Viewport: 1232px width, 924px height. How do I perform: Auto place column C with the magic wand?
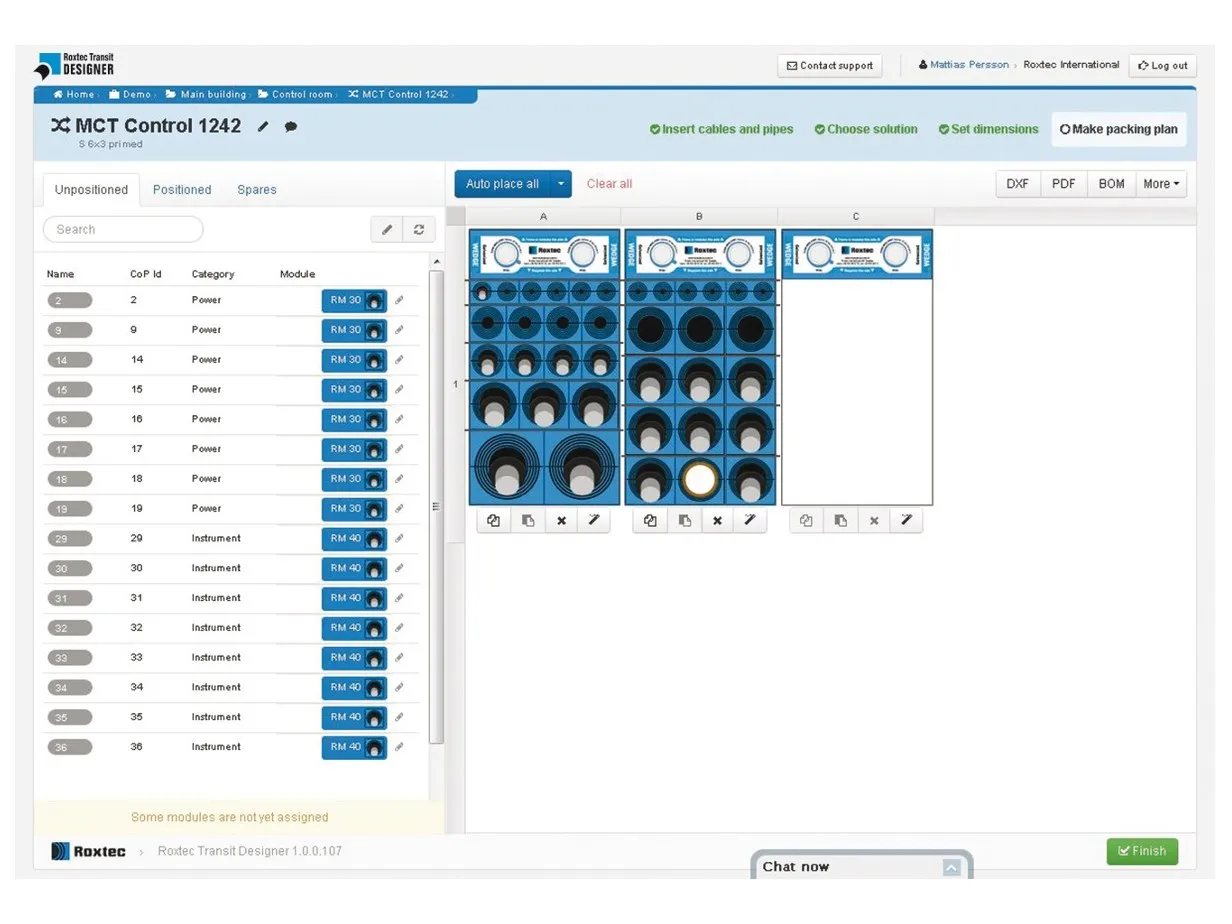click(x=906, y=521)
